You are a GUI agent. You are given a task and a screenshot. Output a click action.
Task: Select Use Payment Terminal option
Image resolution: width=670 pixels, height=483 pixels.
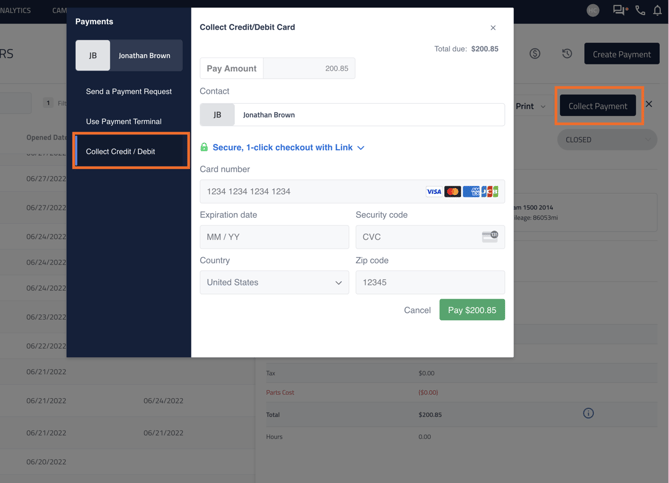pyautogui.click(x=124, y=121)
